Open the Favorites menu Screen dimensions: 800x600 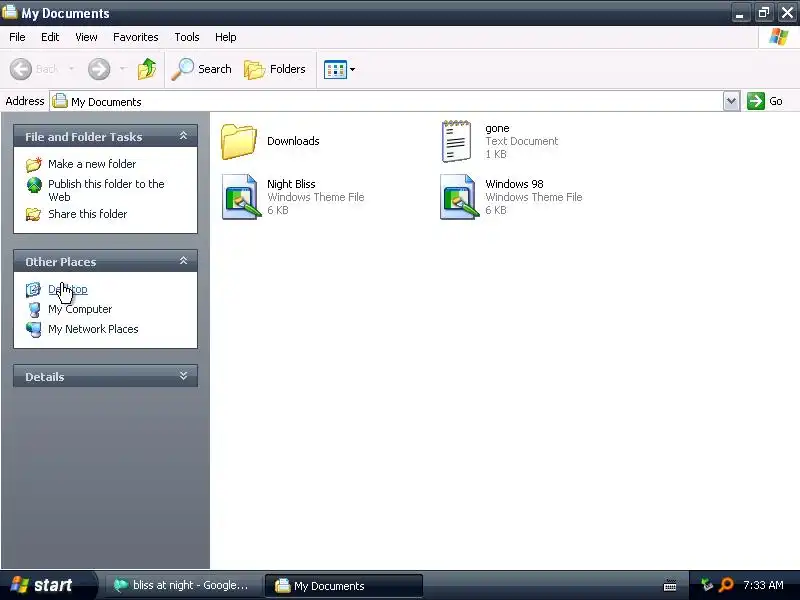[x=136, y=37]
